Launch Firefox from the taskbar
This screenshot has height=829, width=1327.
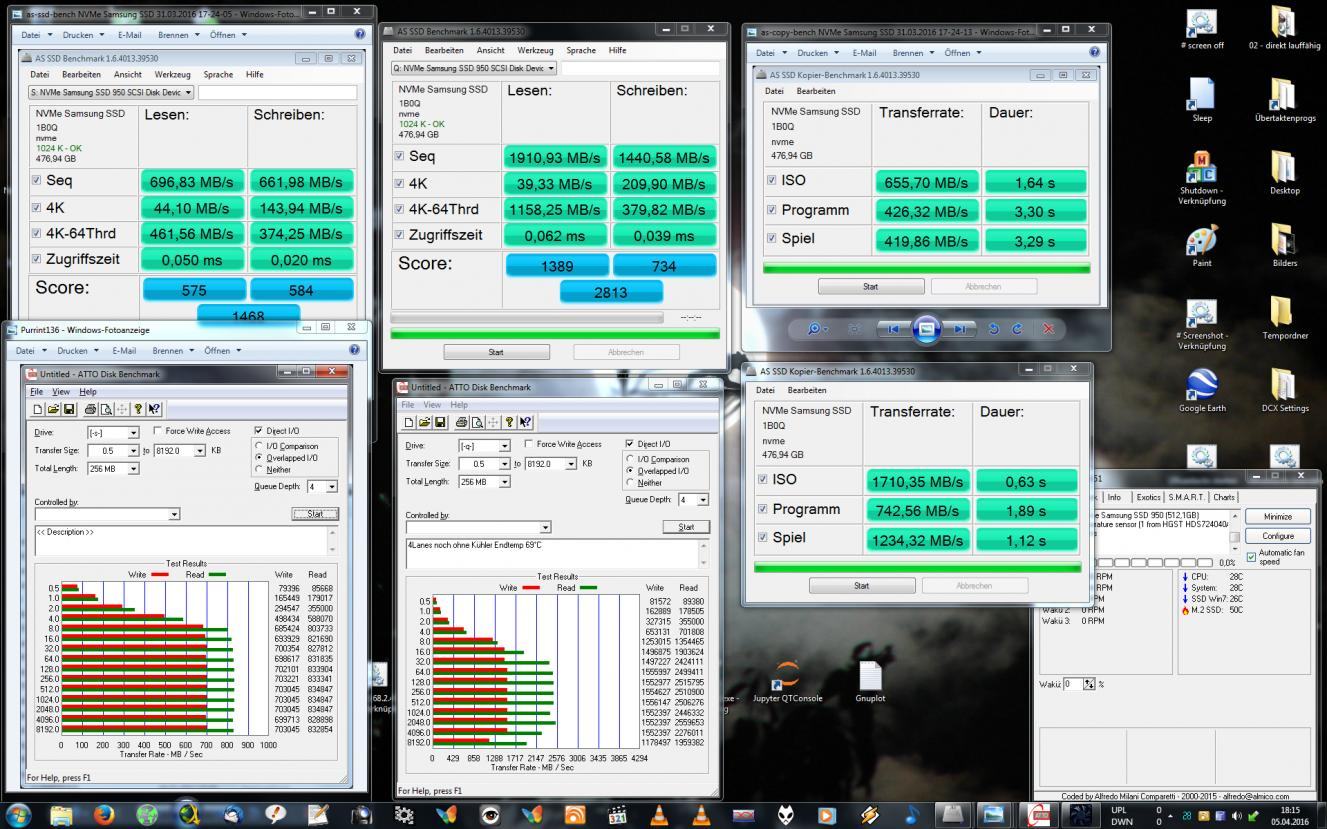(x=104, y=814)
